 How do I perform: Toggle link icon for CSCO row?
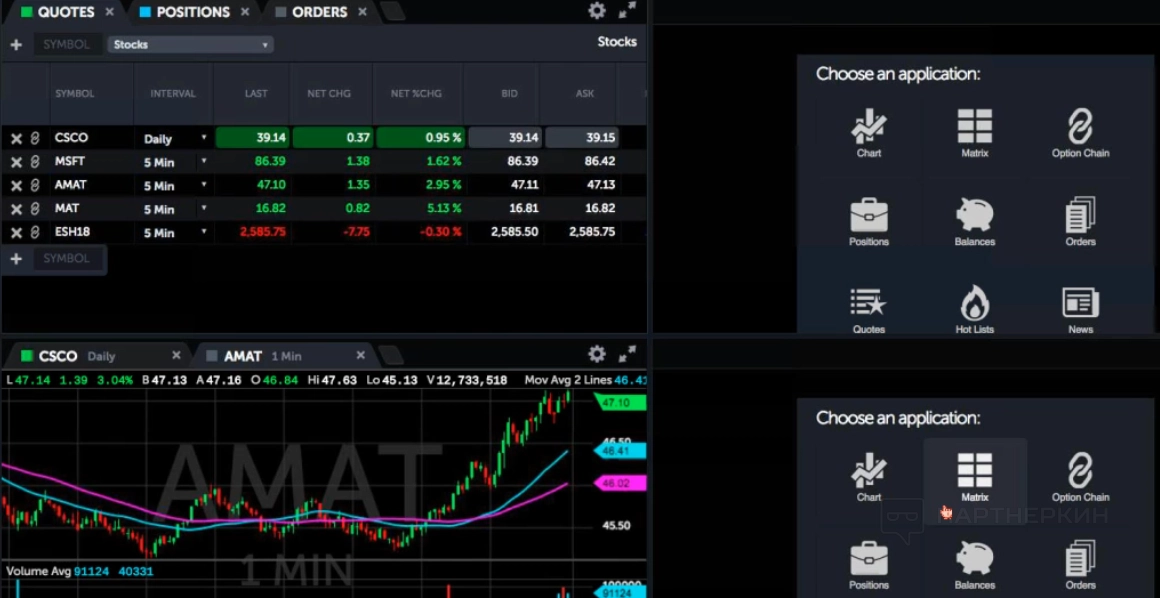[x=35, y=138]
